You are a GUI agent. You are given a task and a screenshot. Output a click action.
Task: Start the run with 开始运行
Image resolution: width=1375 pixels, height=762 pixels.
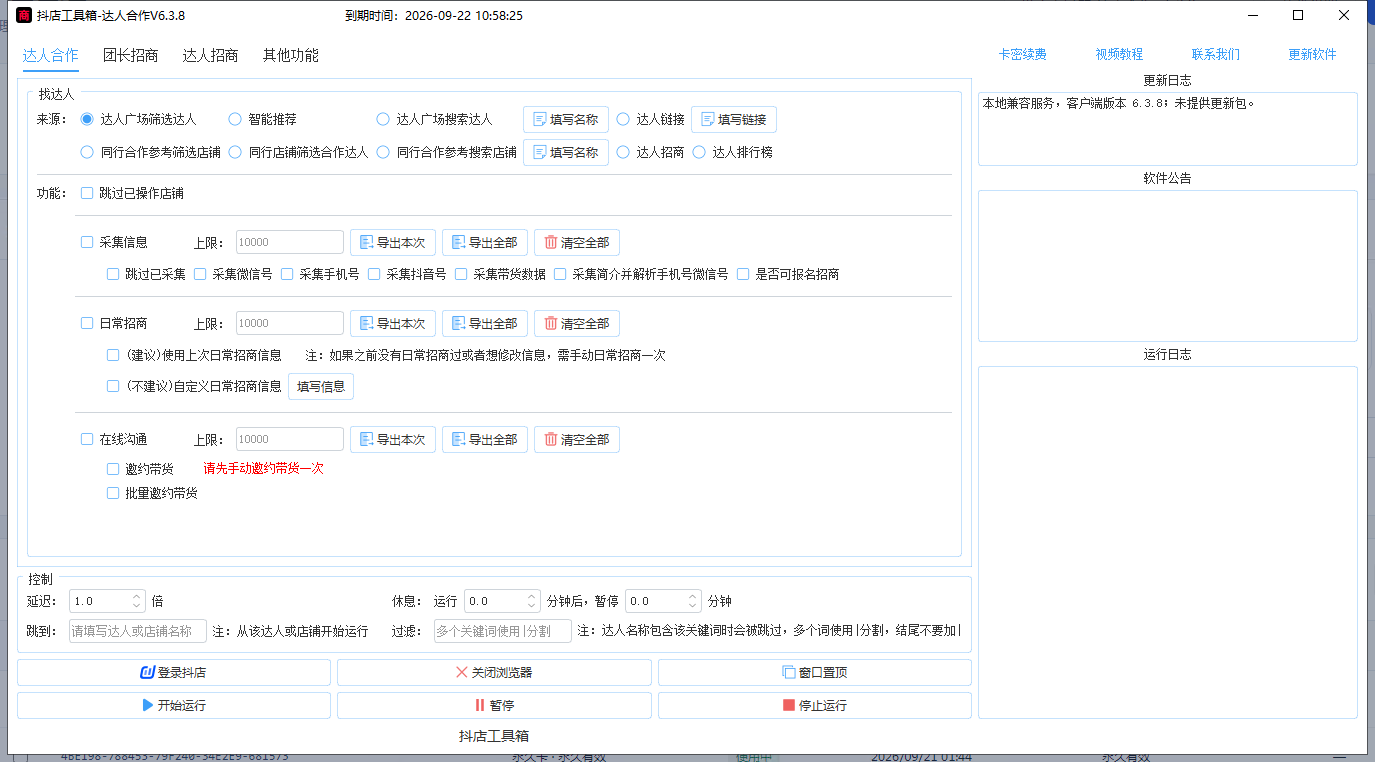point(174,705)
